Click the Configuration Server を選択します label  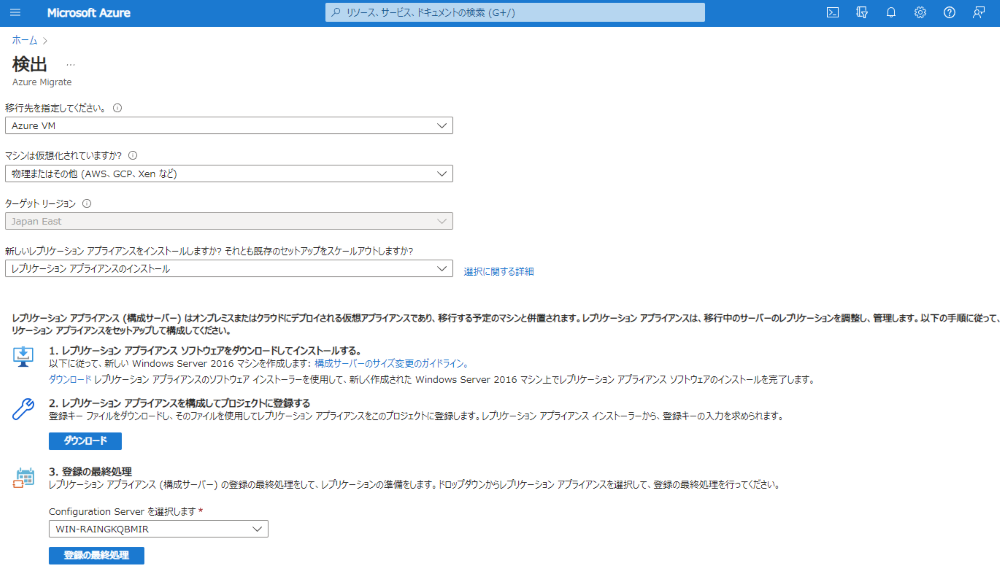point(122,511)
